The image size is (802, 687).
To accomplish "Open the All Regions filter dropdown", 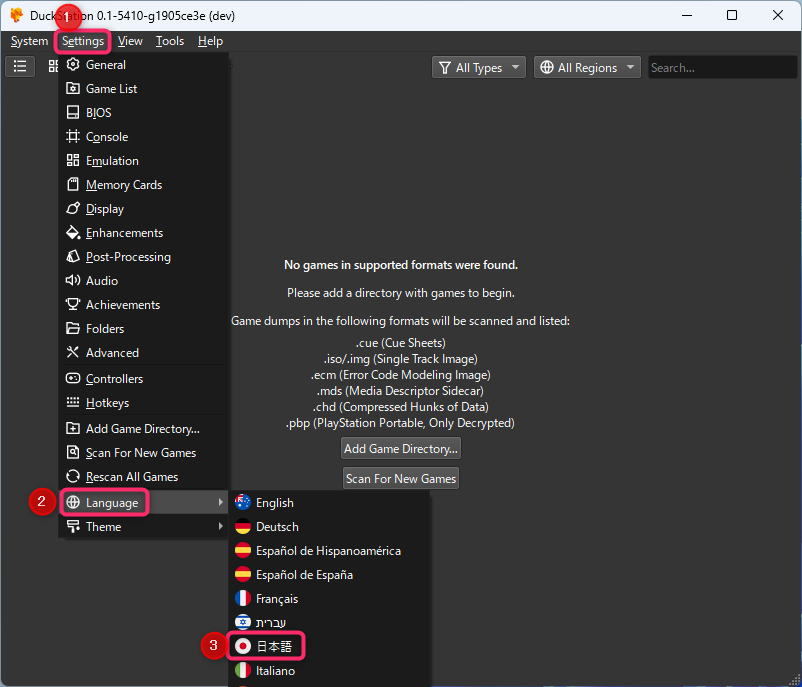I will 587,68.
